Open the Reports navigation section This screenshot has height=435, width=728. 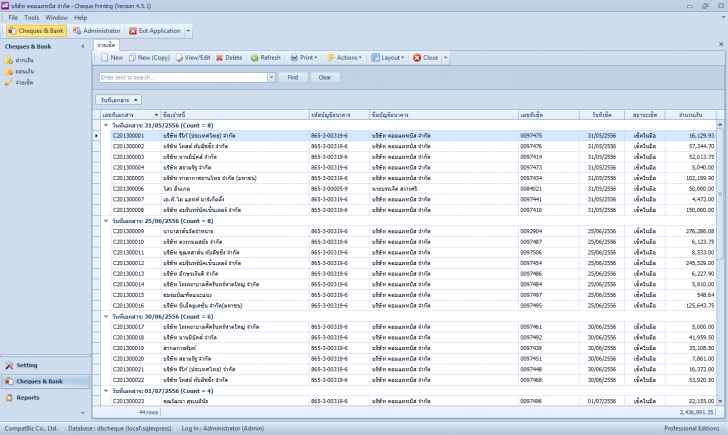(28, 397)
